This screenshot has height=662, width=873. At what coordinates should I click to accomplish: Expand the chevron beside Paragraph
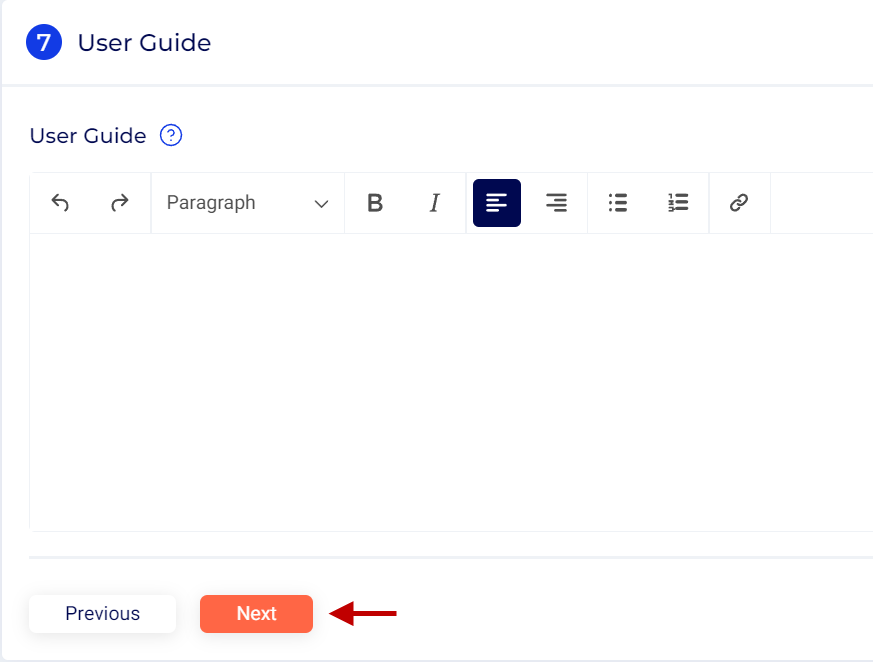[321, 204]
